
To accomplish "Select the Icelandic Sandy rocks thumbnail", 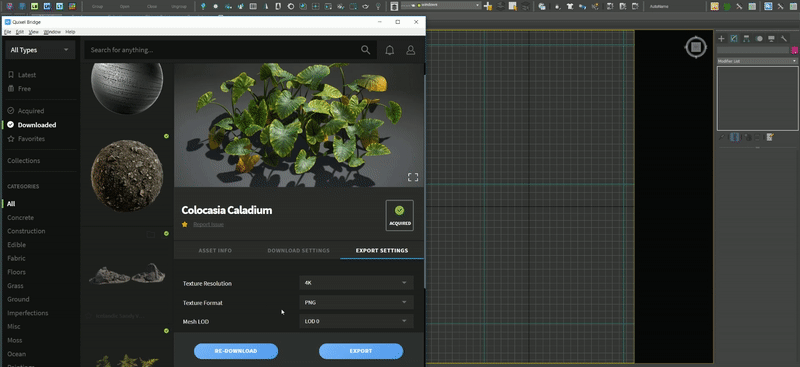I will (x=127, y=274).
